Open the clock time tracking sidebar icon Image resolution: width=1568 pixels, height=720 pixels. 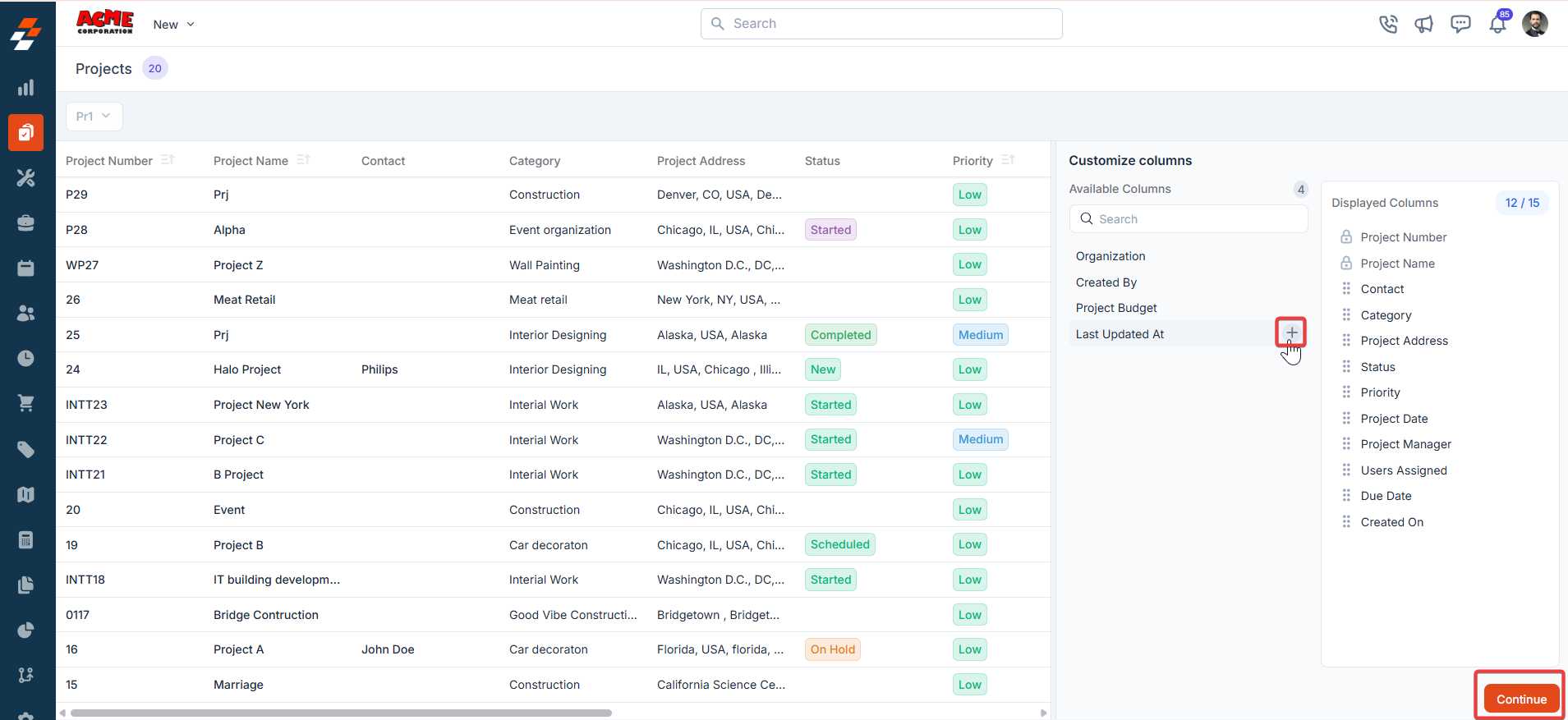coord(26,358)
